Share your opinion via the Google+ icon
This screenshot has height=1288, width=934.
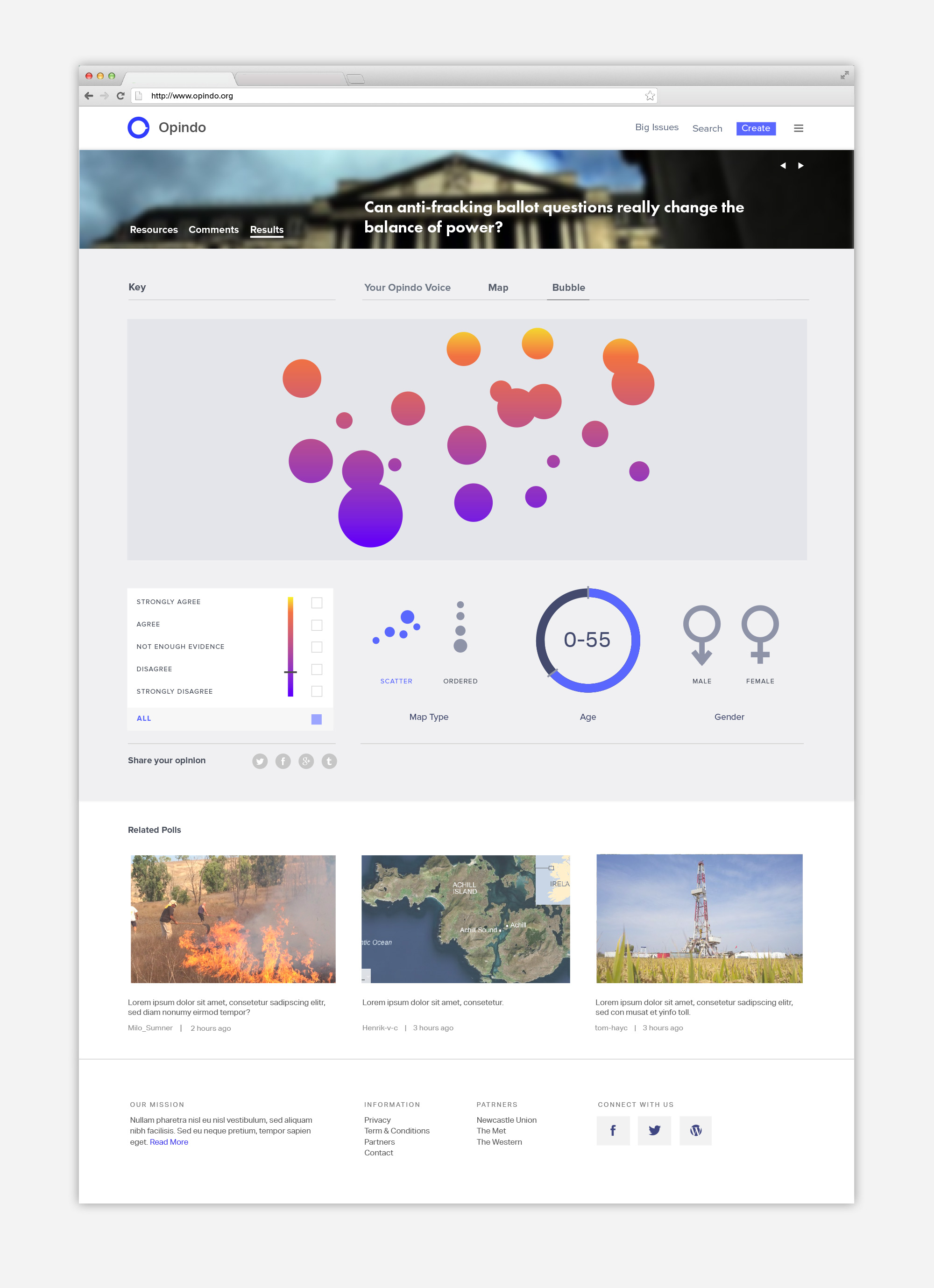(306, 761)
